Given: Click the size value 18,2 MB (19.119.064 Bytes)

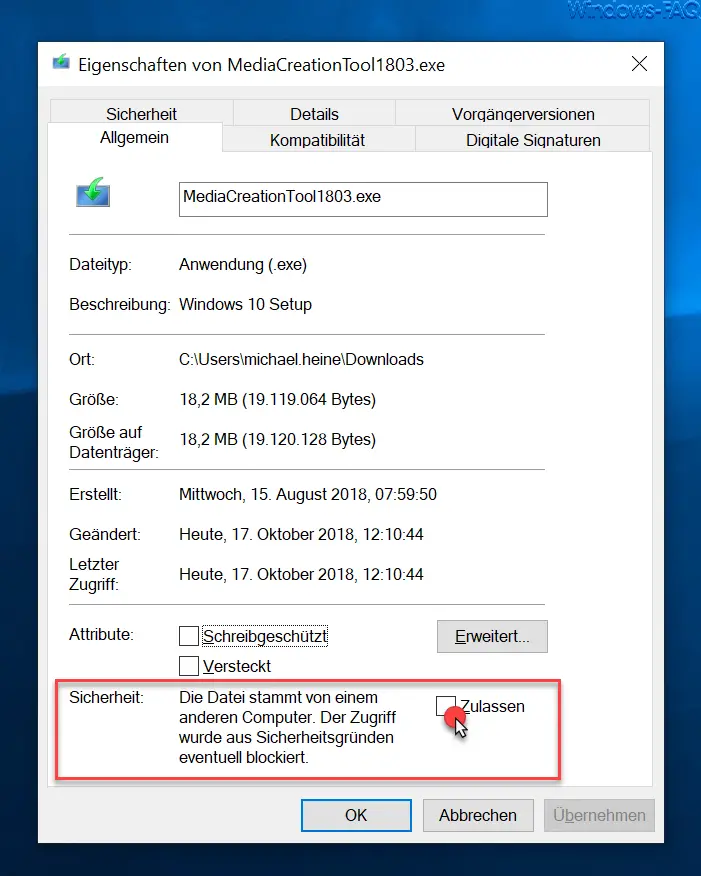Looking at the screenshot, I should pyautogui.click(x=278, y=399).
